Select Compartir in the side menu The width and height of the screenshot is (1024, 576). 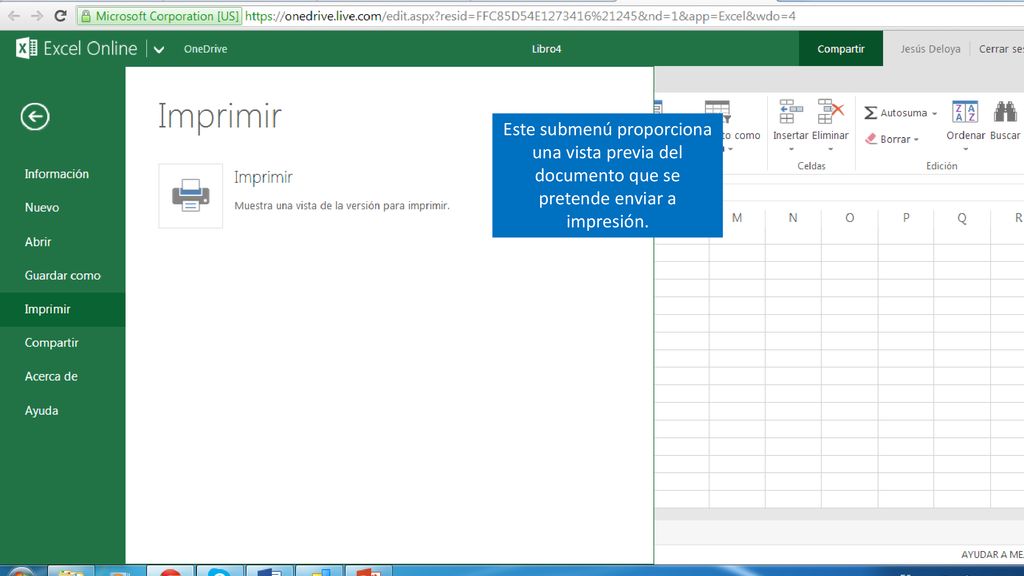pos(52,343)
